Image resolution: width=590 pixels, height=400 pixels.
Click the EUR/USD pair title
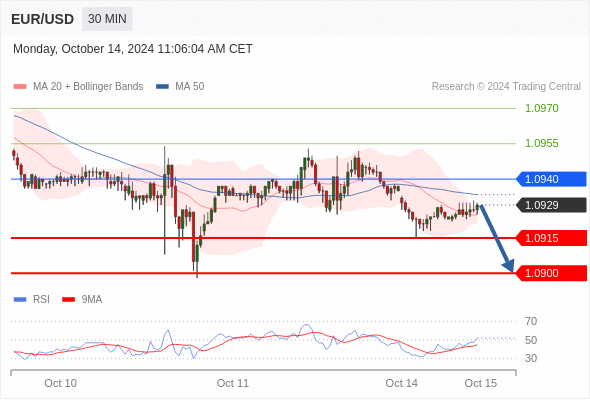[43, 19]
